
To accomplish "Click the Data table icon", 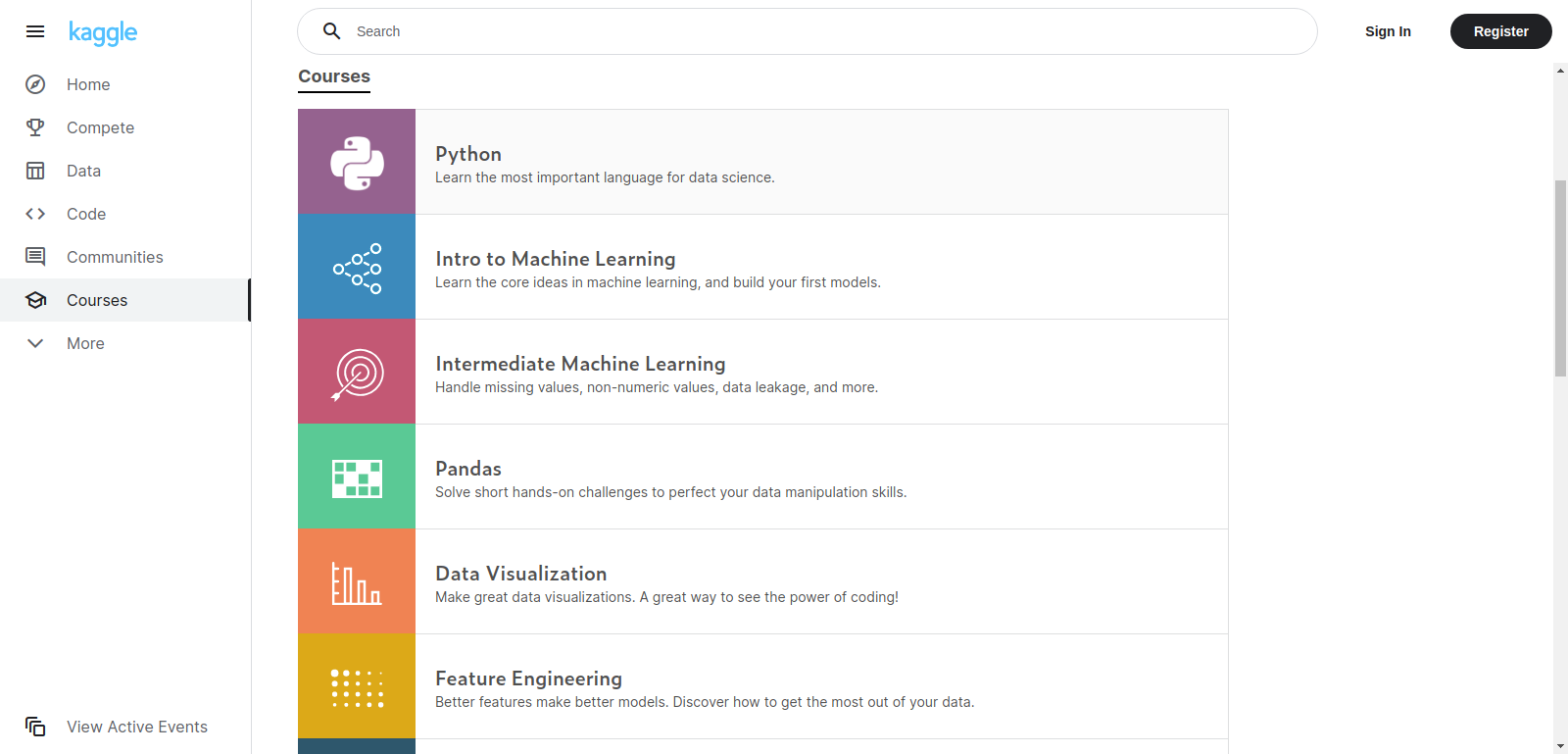I will coord(35,171).
